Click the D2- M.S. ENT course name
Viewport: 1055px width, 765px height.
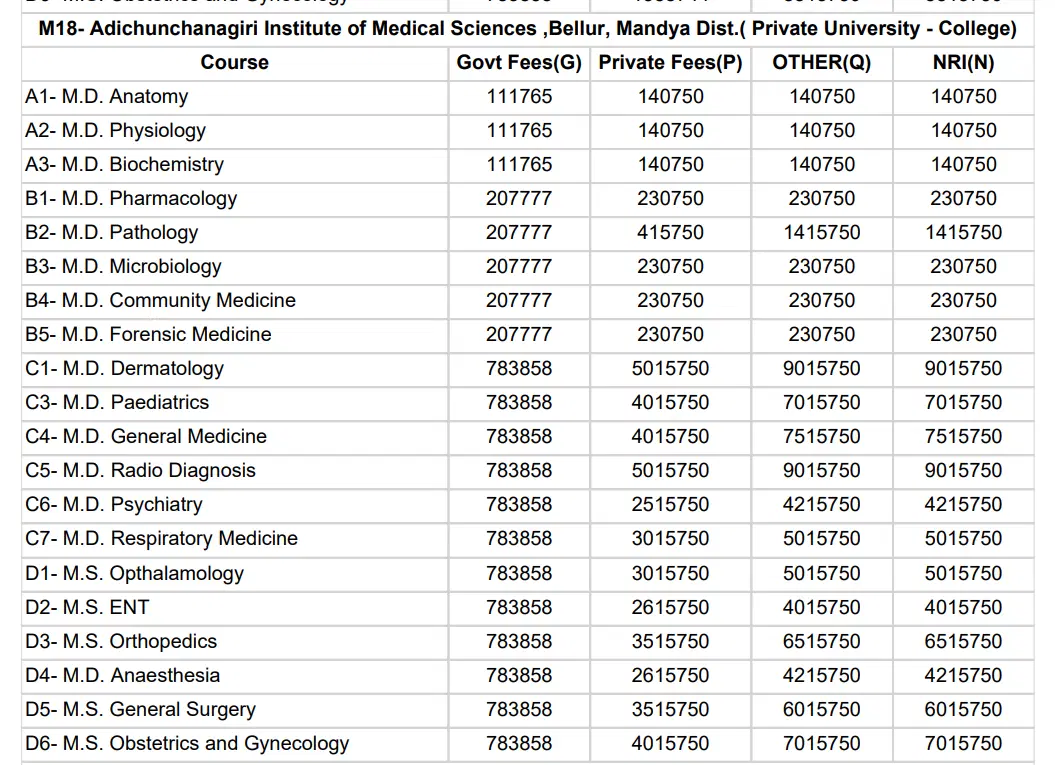pyautogui.click(x=87, y=608)
